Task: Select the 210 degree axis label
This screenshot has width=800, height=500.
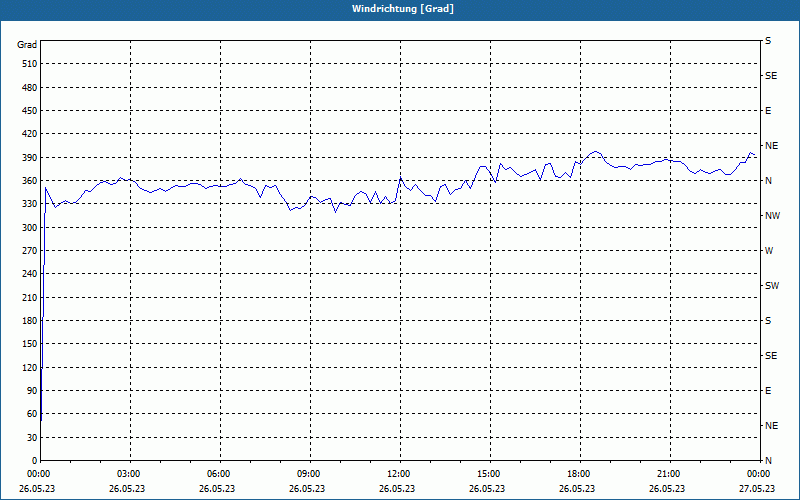Action: pos(30,297)
